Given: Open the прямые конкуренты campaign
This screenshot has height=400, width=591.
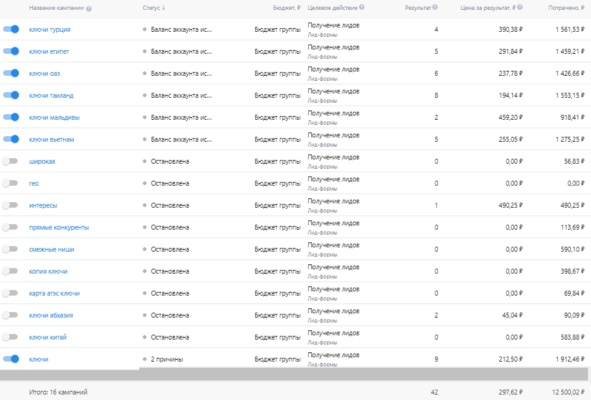Looking at the screenshot, I should tap(59, 227).
